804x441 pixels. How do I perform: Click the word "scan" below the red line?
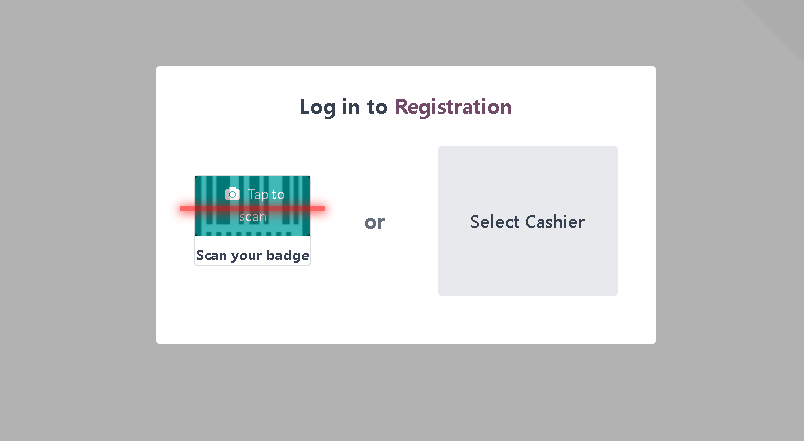tap(253, 217)
